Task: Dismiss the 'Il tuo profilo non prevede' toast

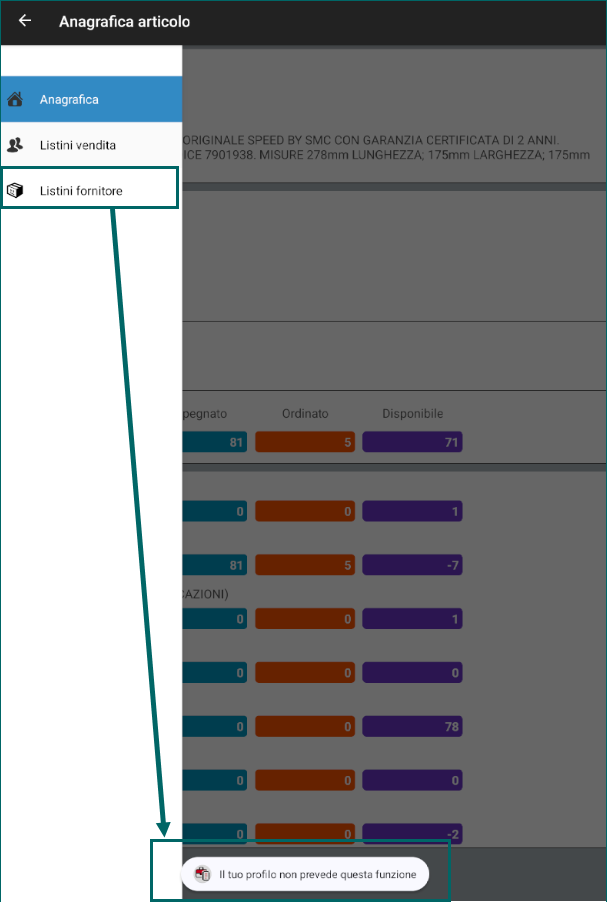Action: tap(305, 874)
